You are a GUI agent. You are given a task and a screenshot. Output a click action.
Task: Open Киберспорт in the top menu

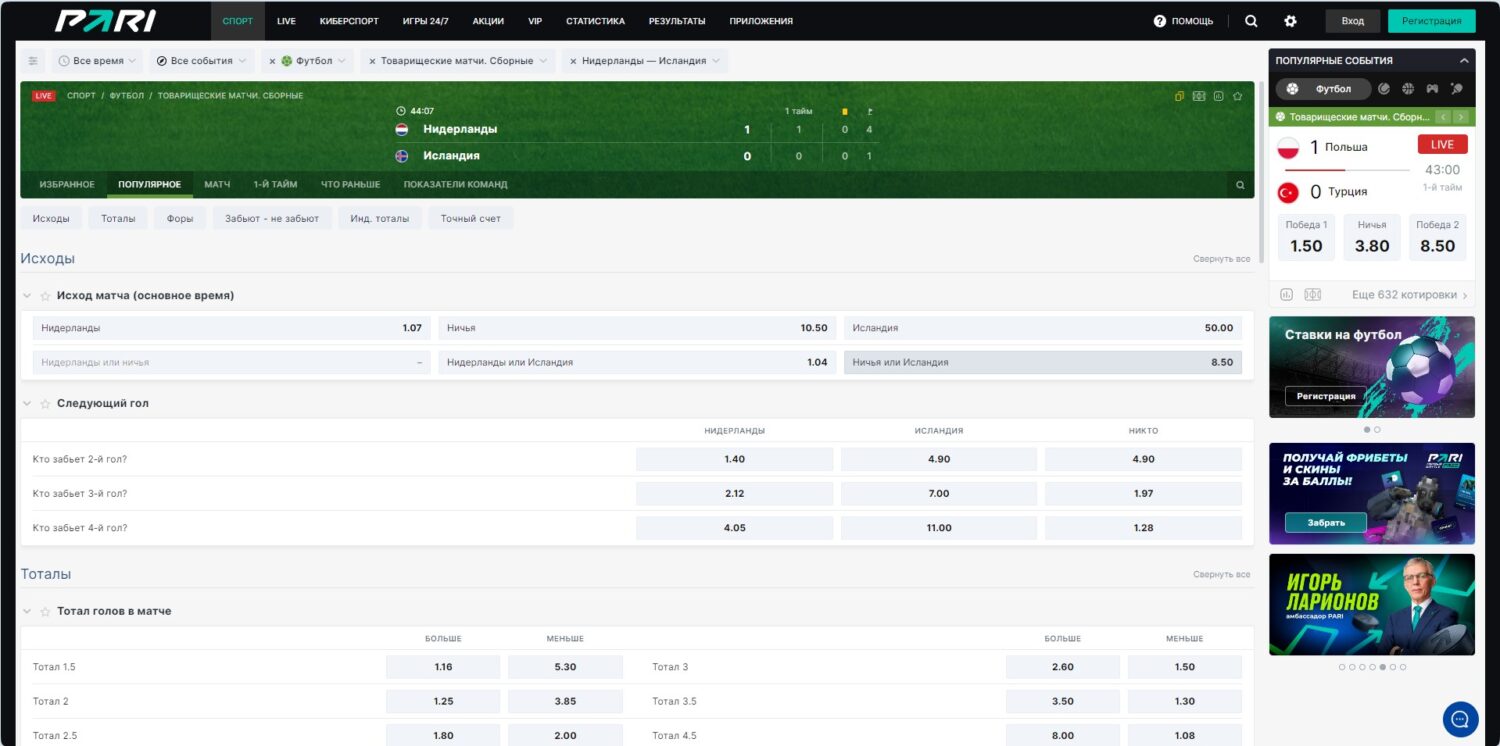pos(349,21)
